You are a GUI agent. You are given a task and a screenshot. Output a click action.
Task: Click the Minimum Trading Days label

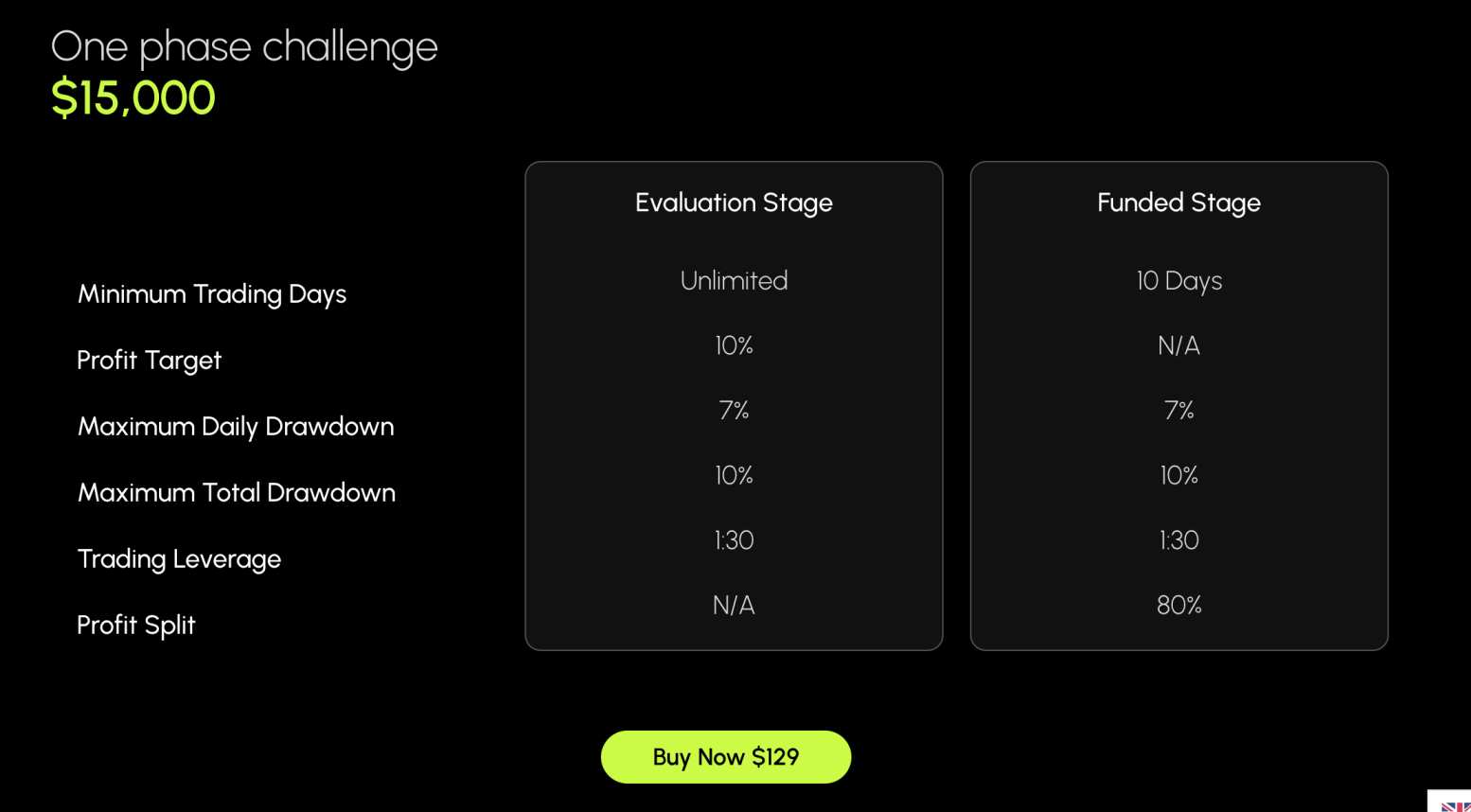point(212,294)
